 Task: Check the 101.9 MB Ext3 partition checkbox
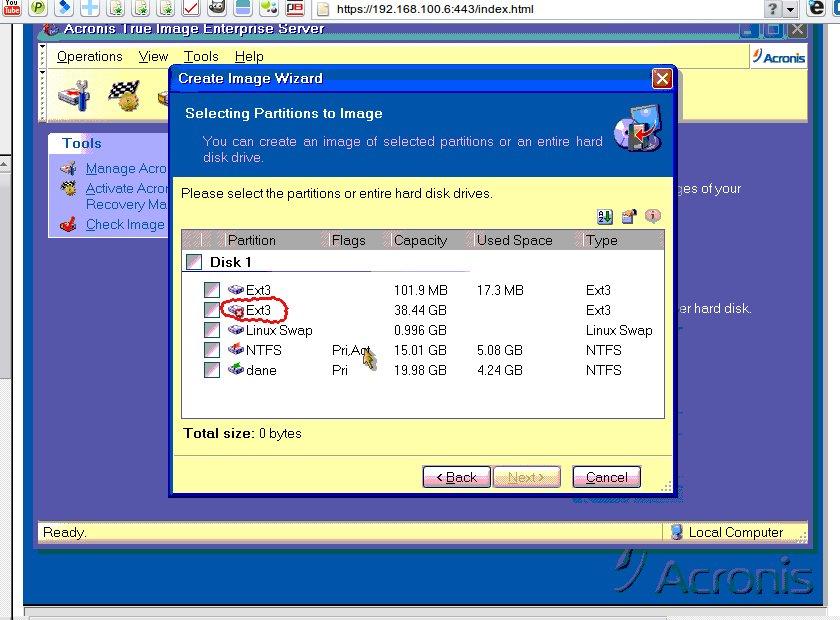[212, 290]
